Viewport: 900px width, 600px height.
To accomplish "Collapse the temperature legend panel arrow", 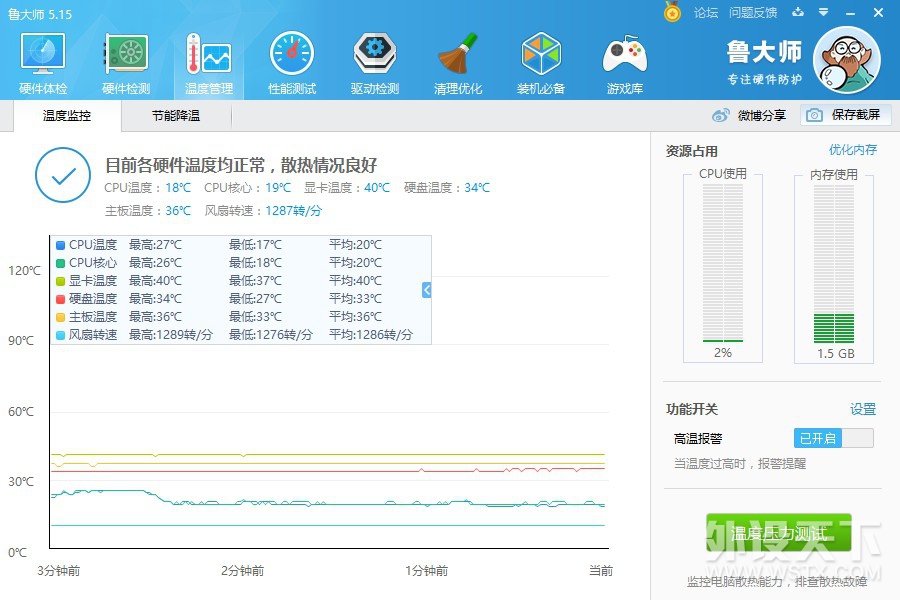I will pos(426,290).
